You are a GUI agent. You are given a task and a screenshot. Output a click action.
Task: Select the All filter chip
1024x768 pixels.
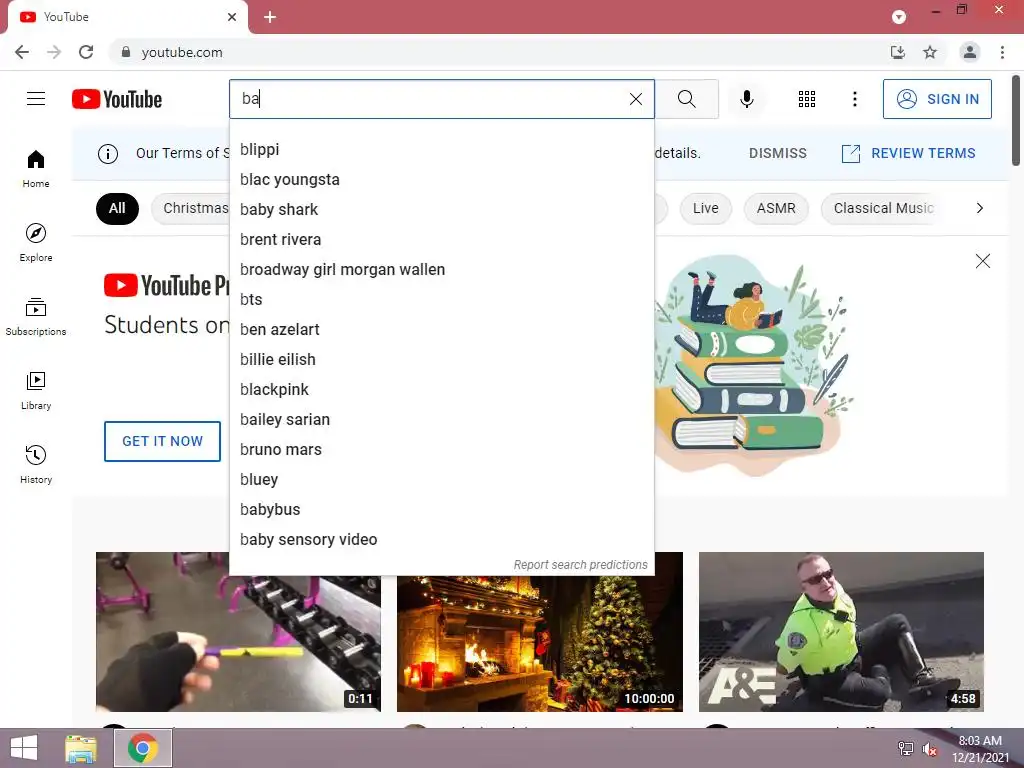pos(117,208)
